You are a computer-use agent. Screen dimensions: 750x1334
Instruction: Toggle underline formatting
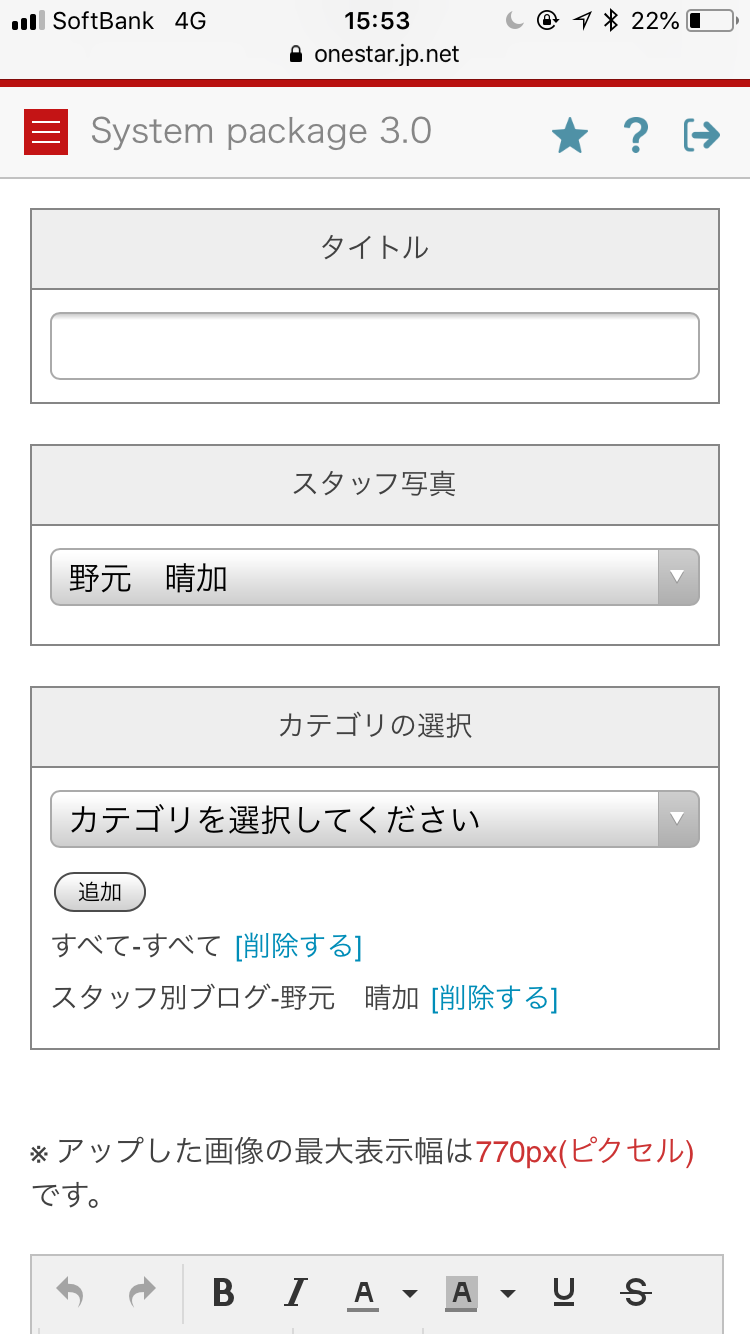564,1293
